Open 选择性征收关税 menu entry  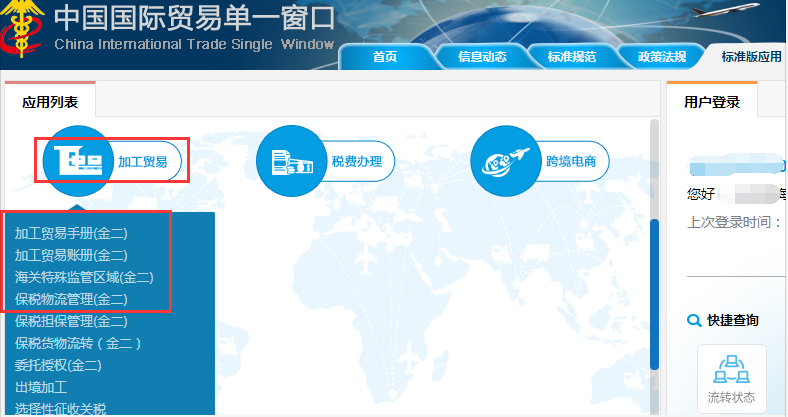click(x=60, y=409)
